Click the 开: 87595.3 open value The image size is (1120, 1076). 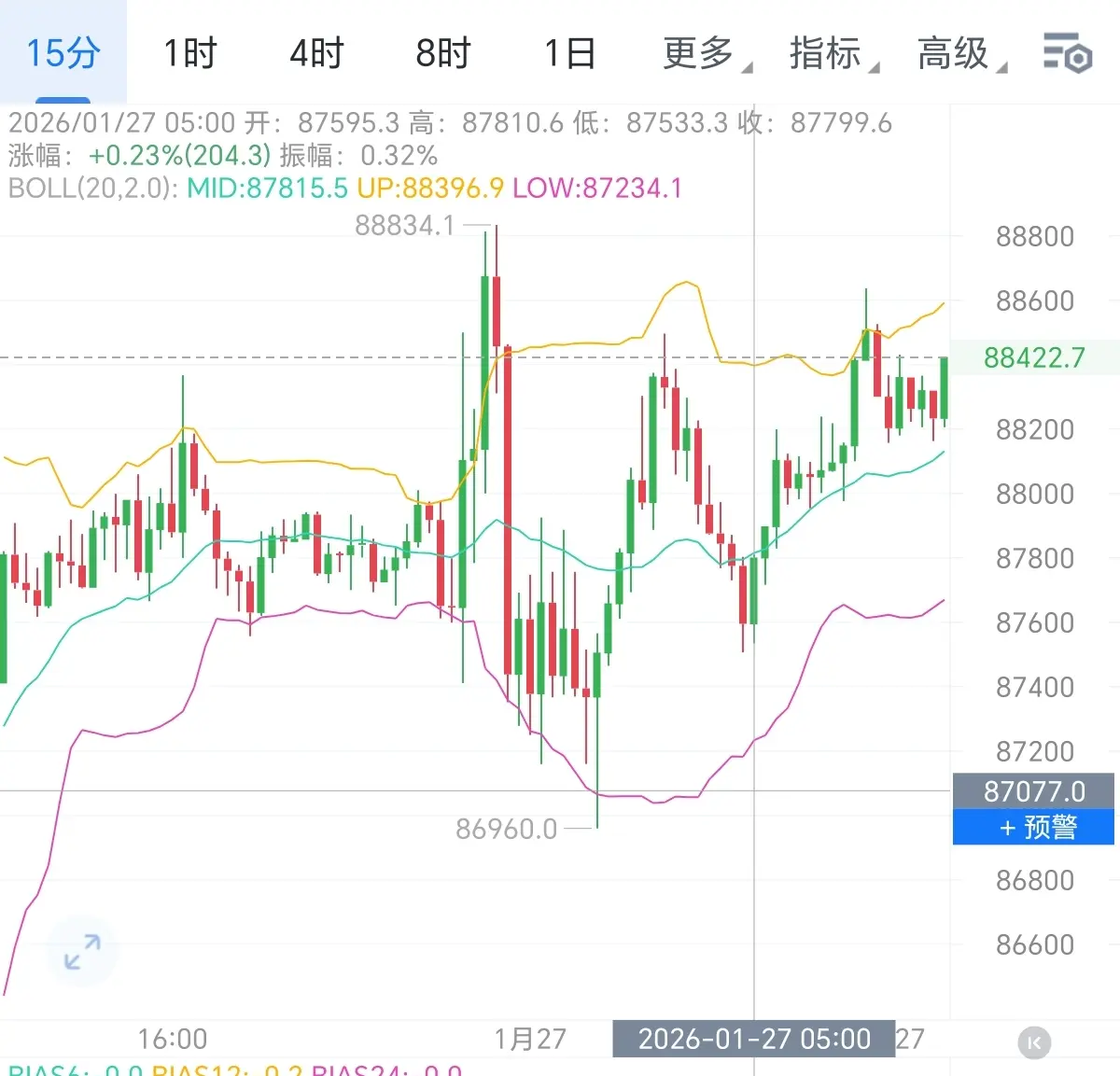[322, 122]
